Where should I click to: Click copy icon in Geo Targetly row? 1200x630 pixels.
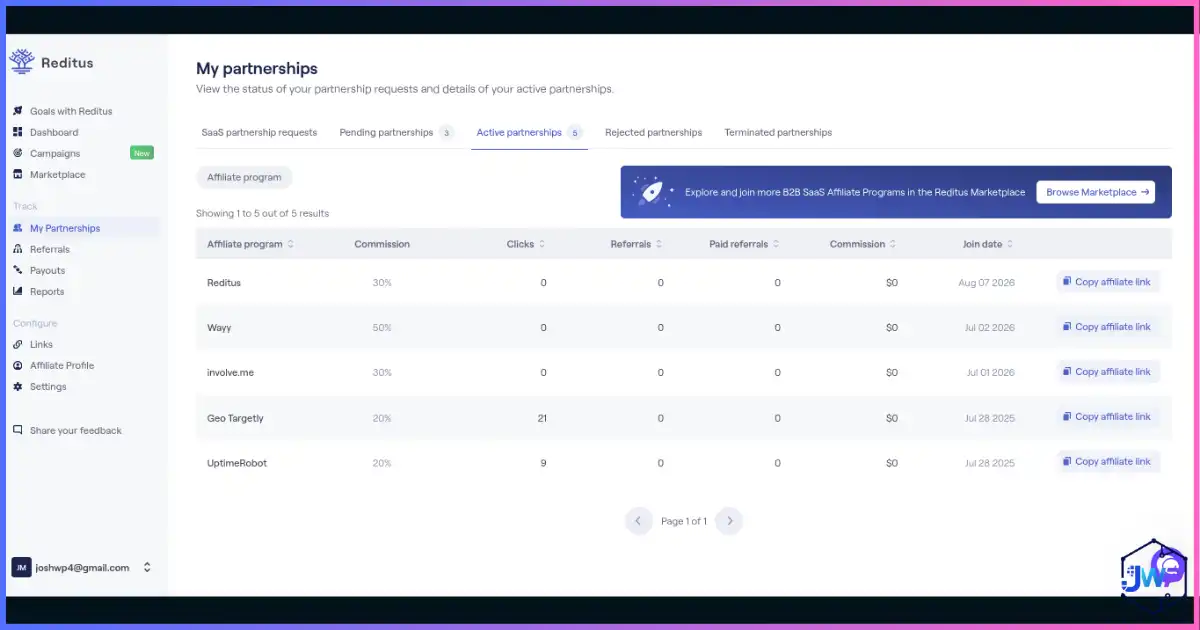pos(1067,417)
